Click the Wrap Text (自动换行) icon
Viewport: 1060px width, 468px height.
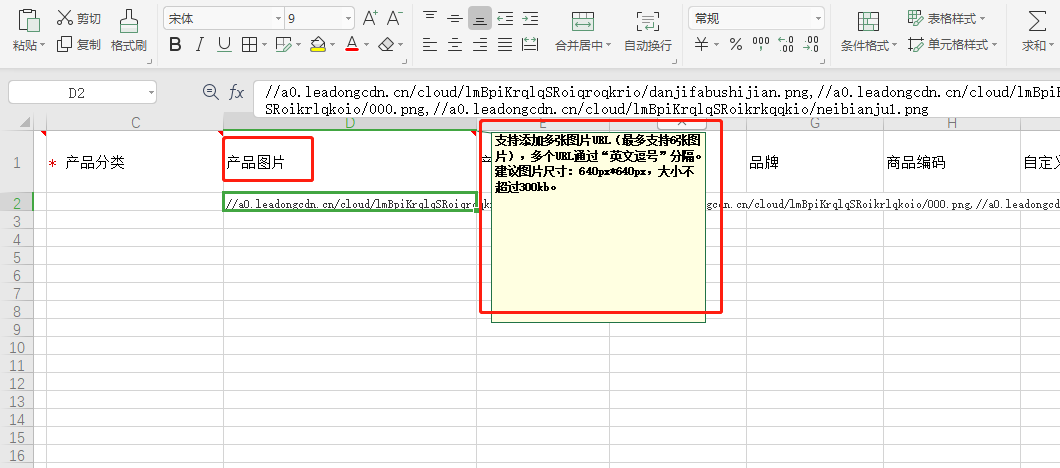[647, 22]
